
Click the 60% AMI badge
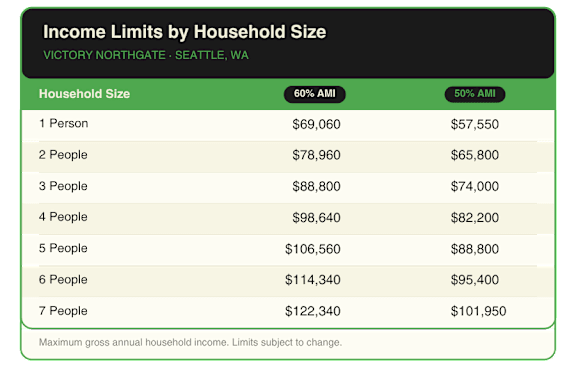314,94
